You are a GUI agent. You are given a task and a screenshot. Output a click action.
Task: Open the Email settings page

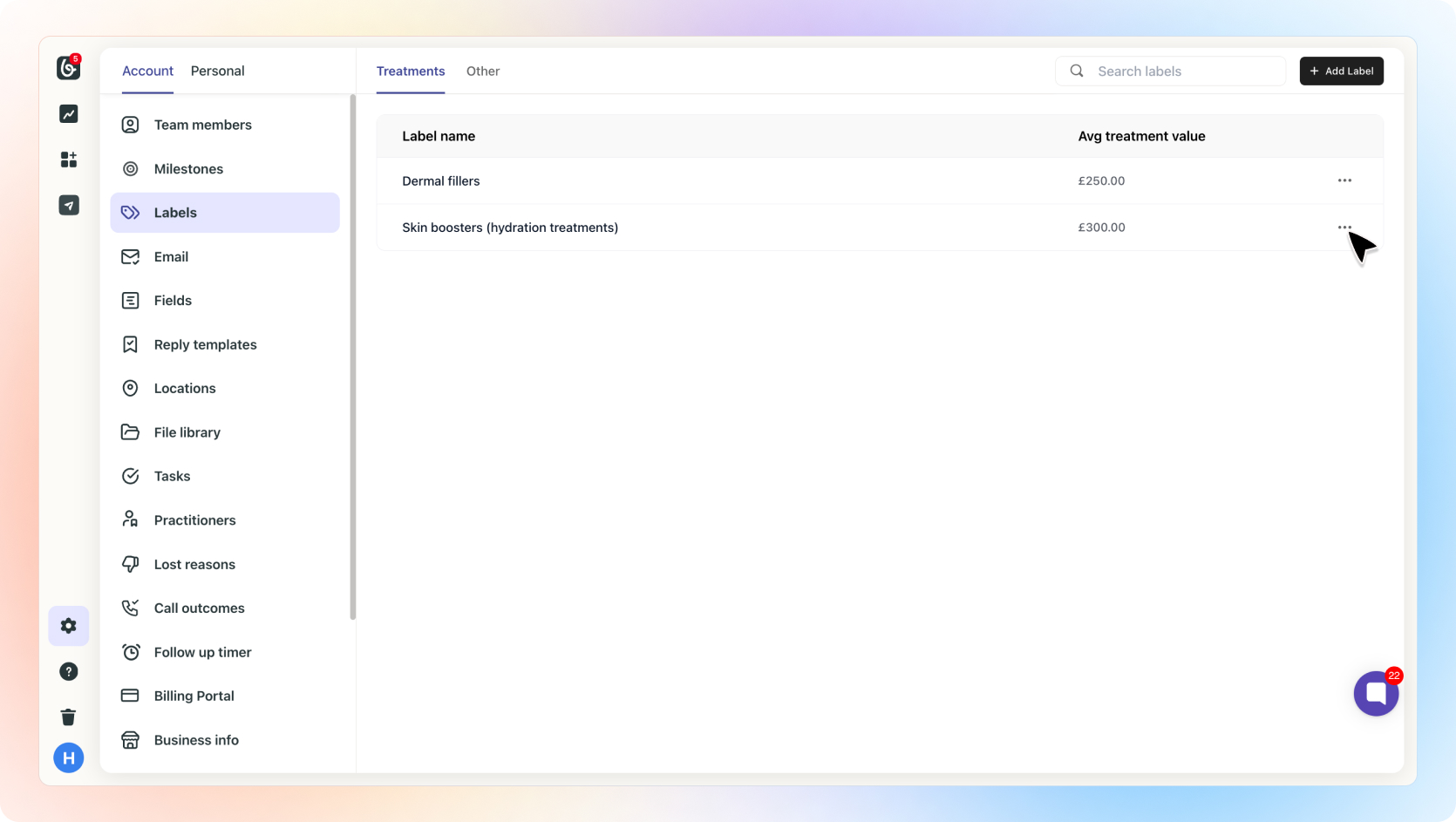pyautogui.click(x=225, y=257)
